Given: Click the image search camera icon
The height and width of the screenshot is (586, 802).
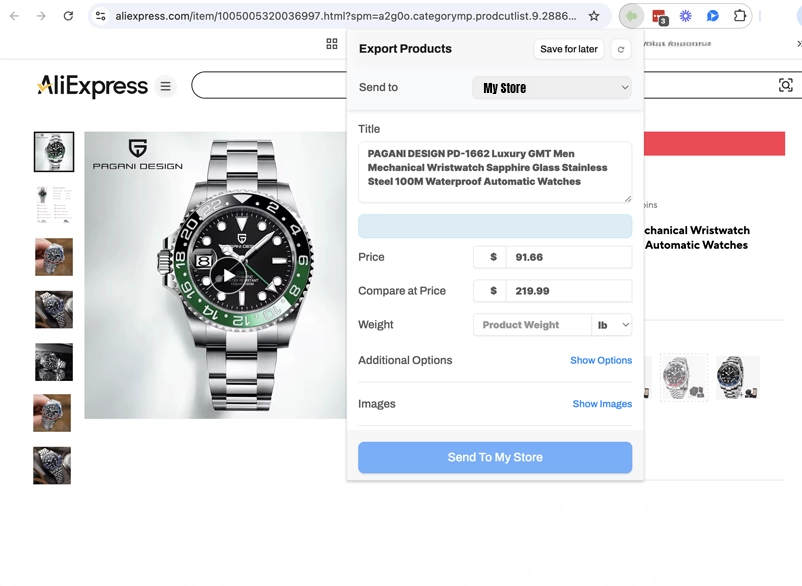Looking at the screenshot, I should coord(786,86).
